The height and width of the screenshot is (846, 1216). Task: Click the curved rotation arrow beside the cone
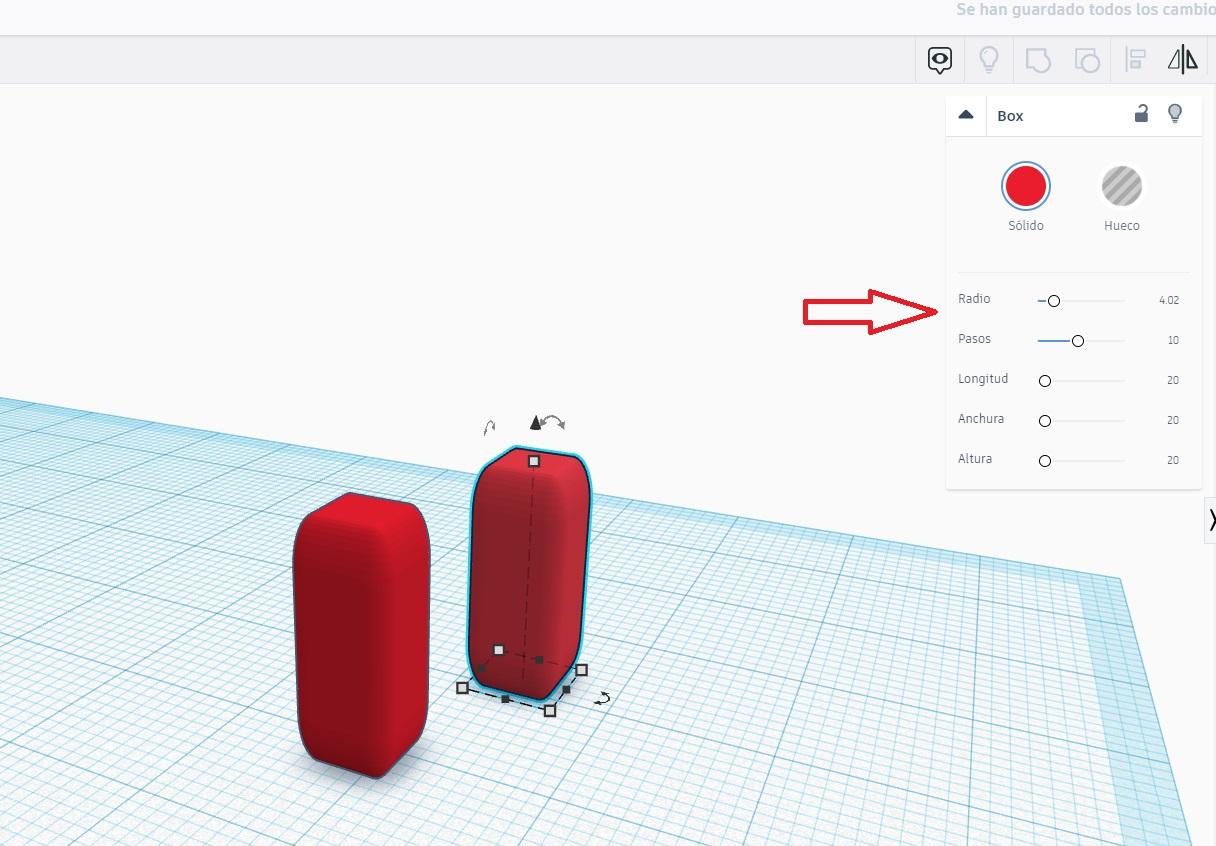pyautogui.click(x=554, y=423)
